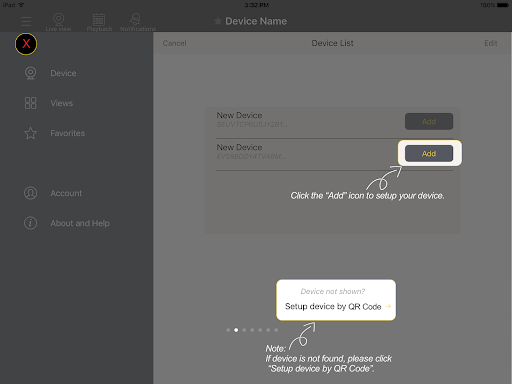Tap the star icon beside Device Name

coord(218,21)
